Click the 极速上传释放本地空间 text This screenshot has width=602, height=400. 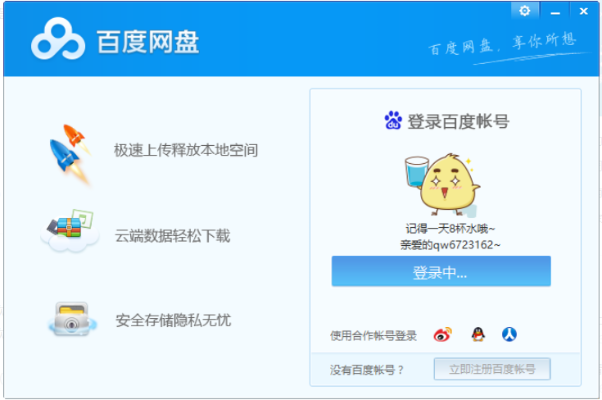coord(186,151)
